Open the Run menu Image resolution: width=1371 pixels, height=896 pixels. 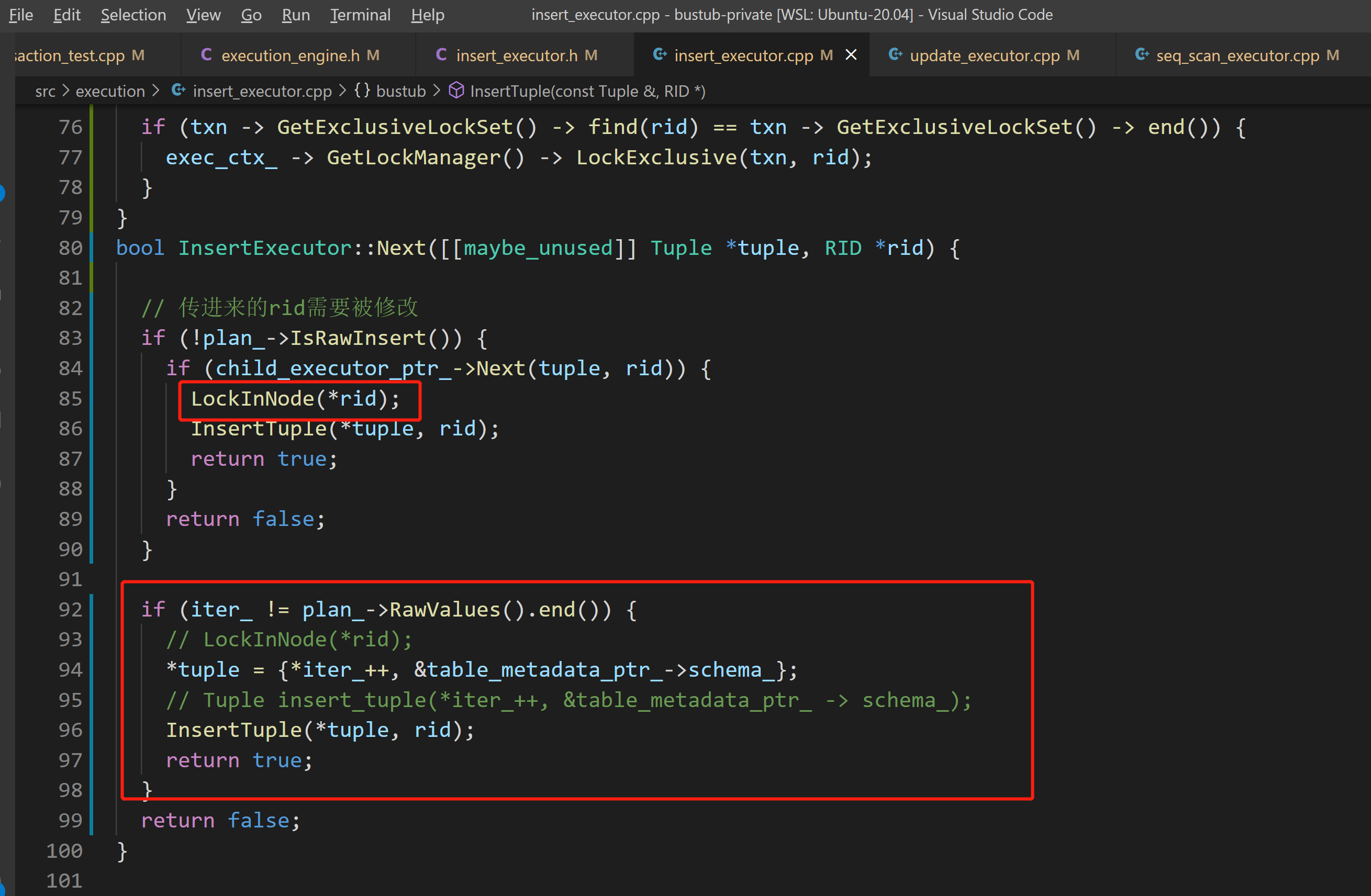pyautogui.click(x=296, y=15)
